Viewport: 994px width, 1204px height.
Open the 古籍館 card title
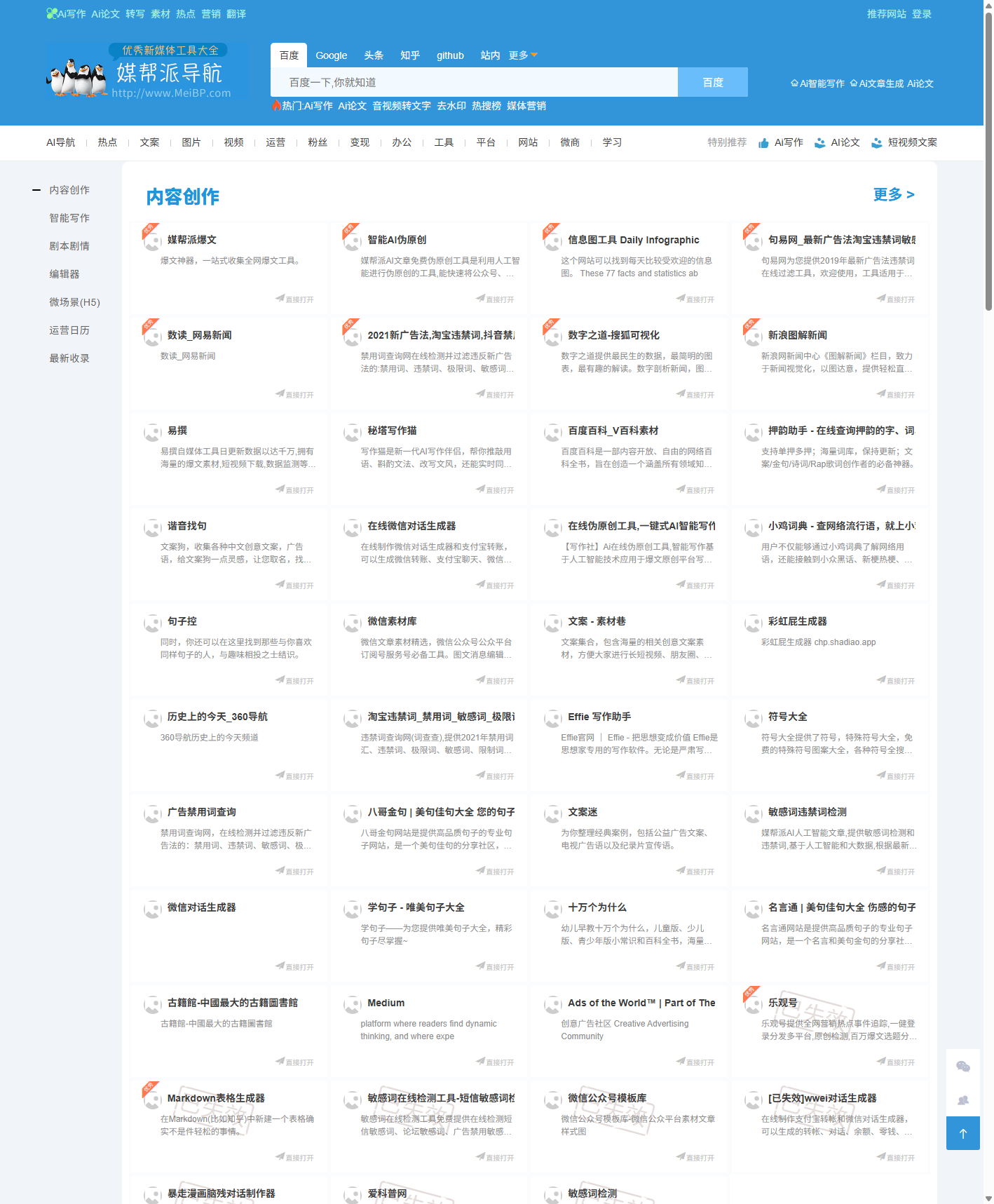click(x=233, y=1003)
